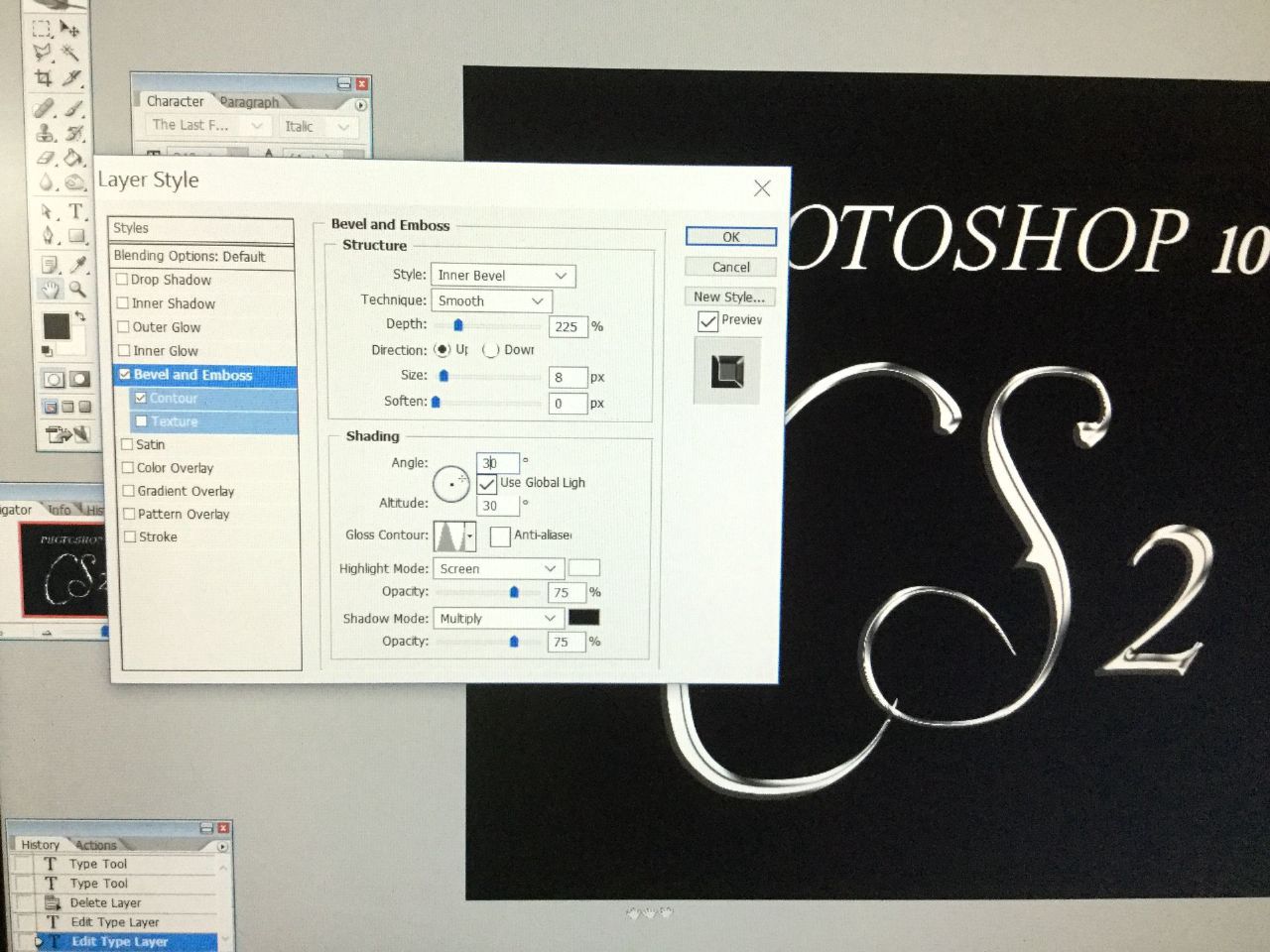Switch to Quick Mask mode

(79, 379)
